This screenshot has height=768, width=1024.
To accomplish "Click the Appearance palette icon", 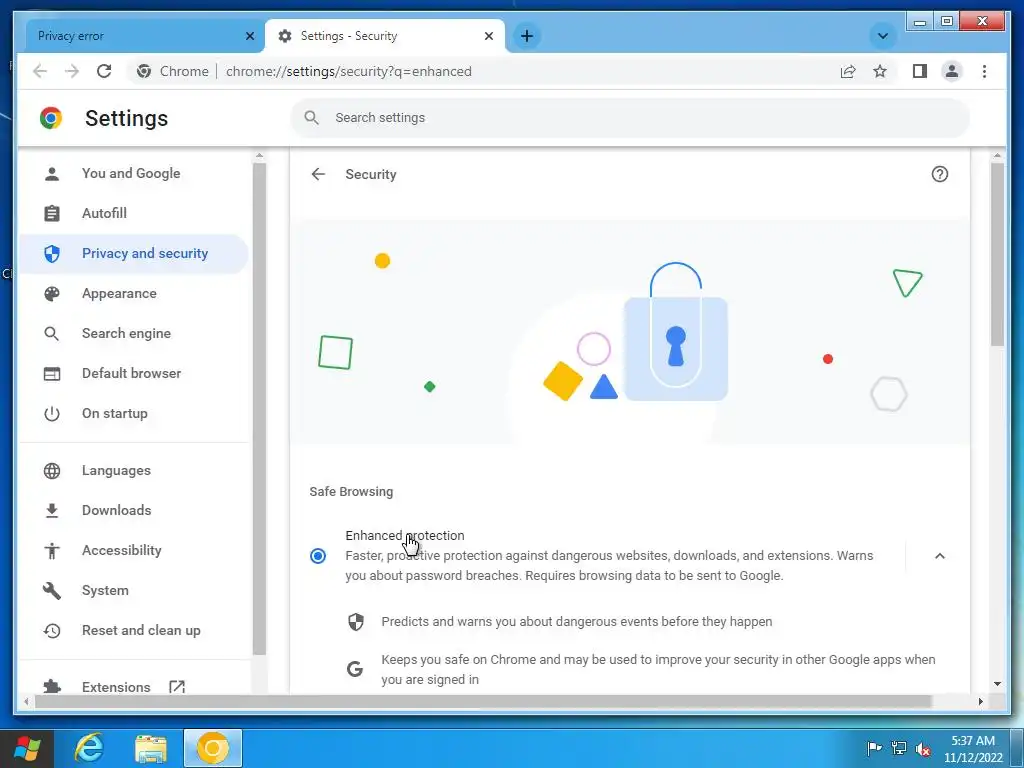I will coord(52,294).
